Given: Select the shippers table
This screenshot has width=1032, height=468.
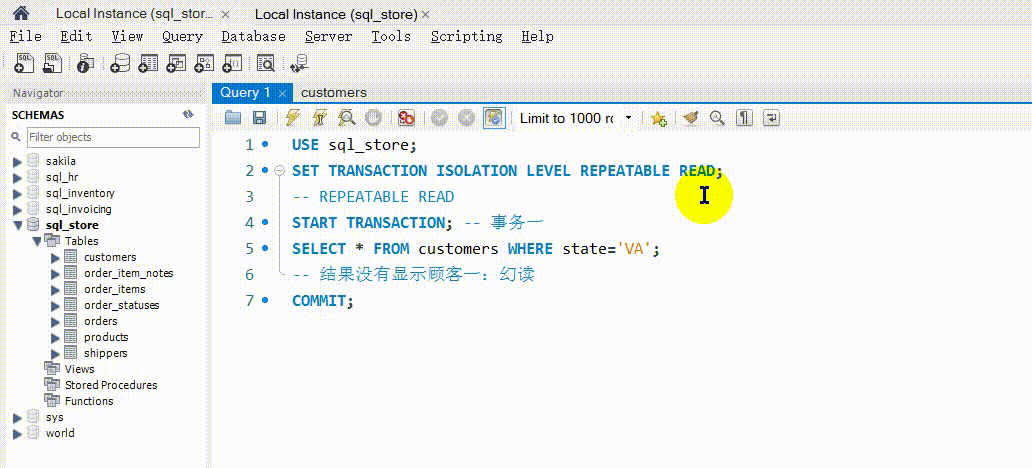Looking at the screenshot, I should click(106, 353).
